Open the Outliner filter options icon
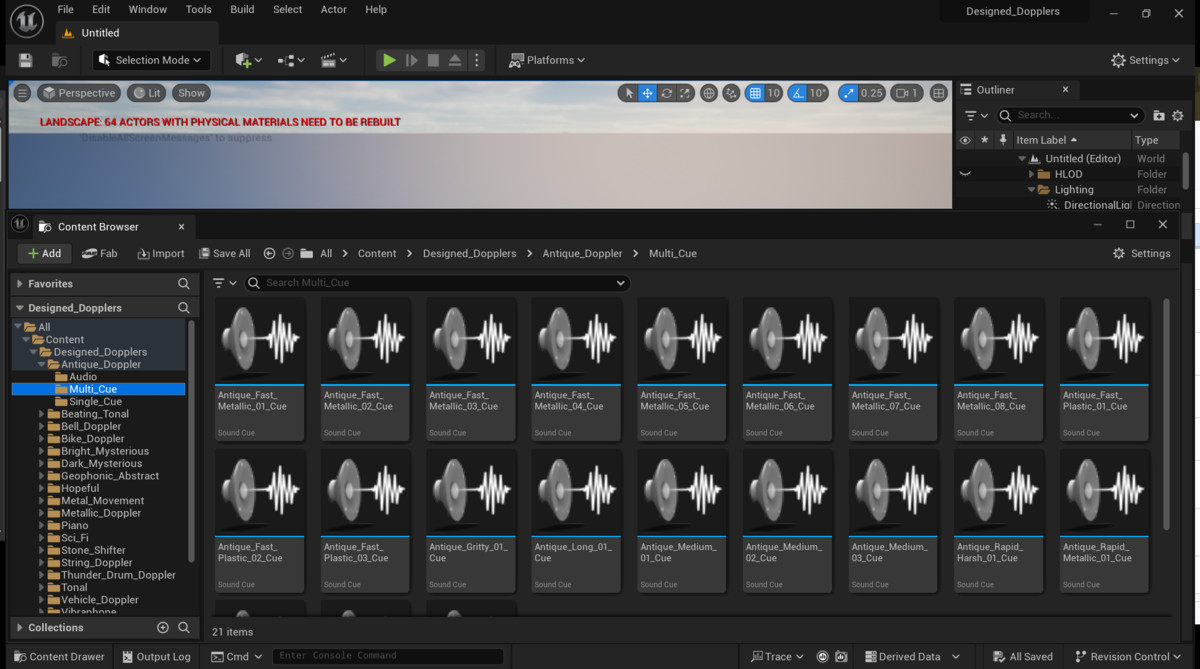 point(975,115)
